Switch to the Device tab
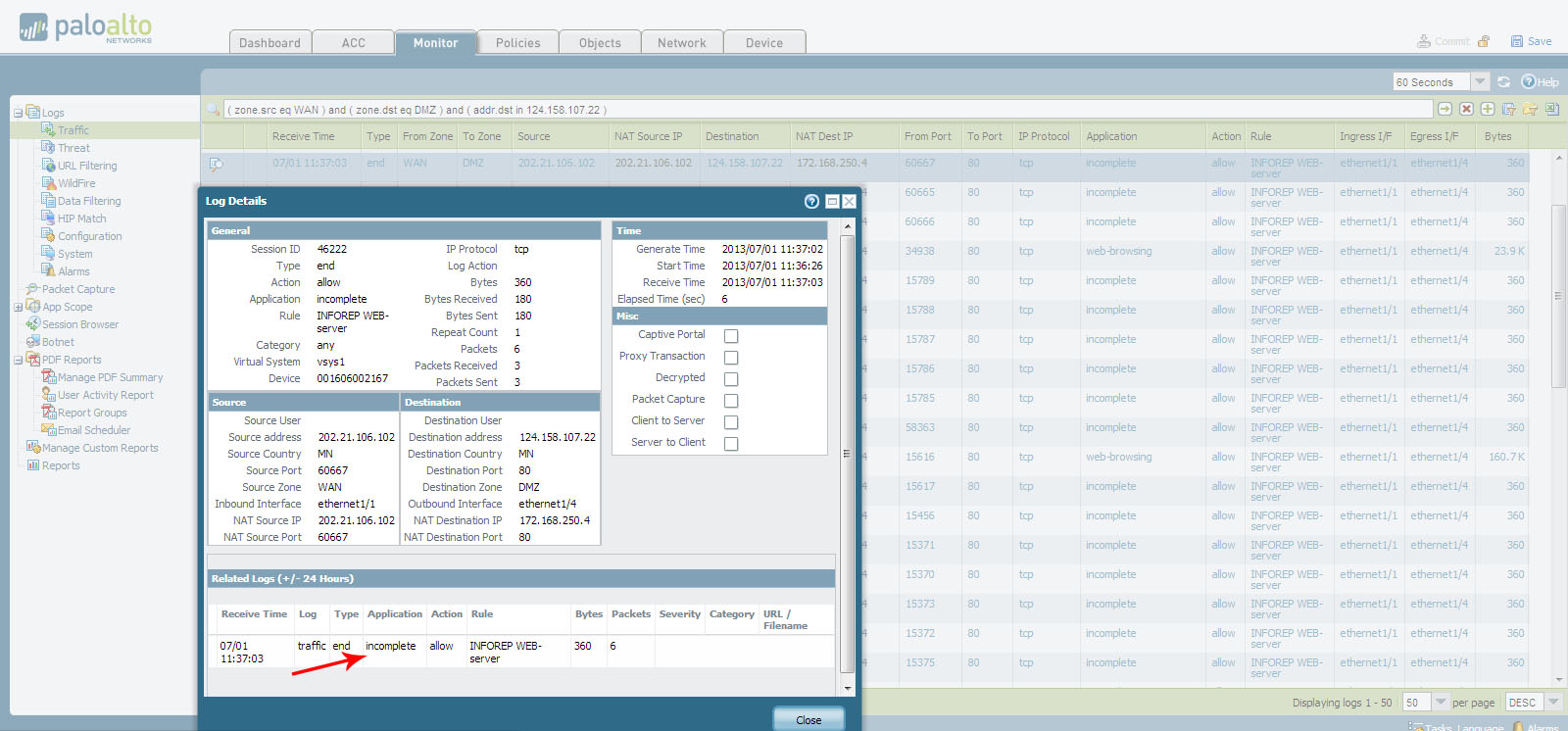 point(764,42)
